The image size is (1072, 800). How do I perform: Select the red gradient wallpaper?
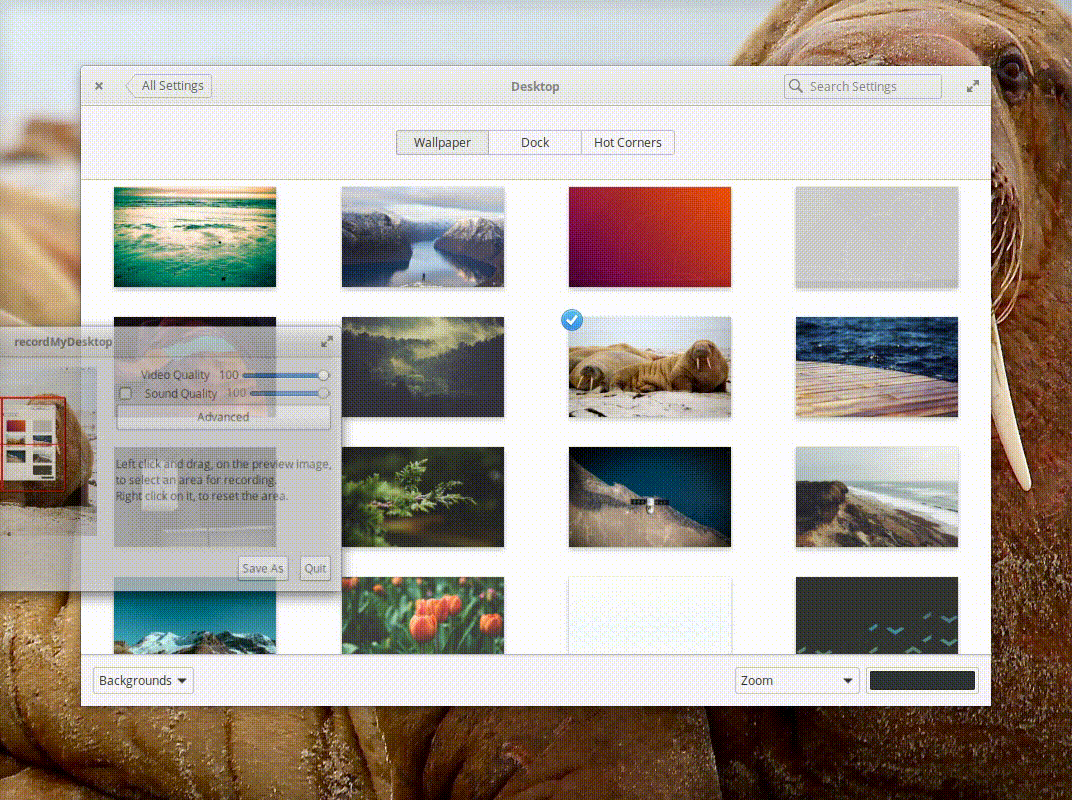tap(649, 236)
